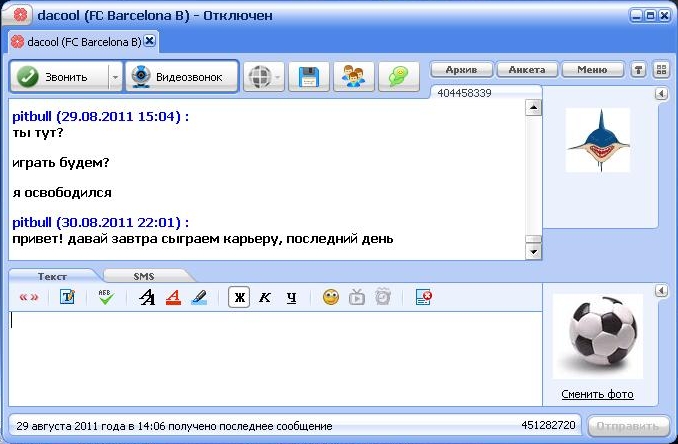Start a Видеозвонок video call

pyautogui.click(x=182, y=77)
